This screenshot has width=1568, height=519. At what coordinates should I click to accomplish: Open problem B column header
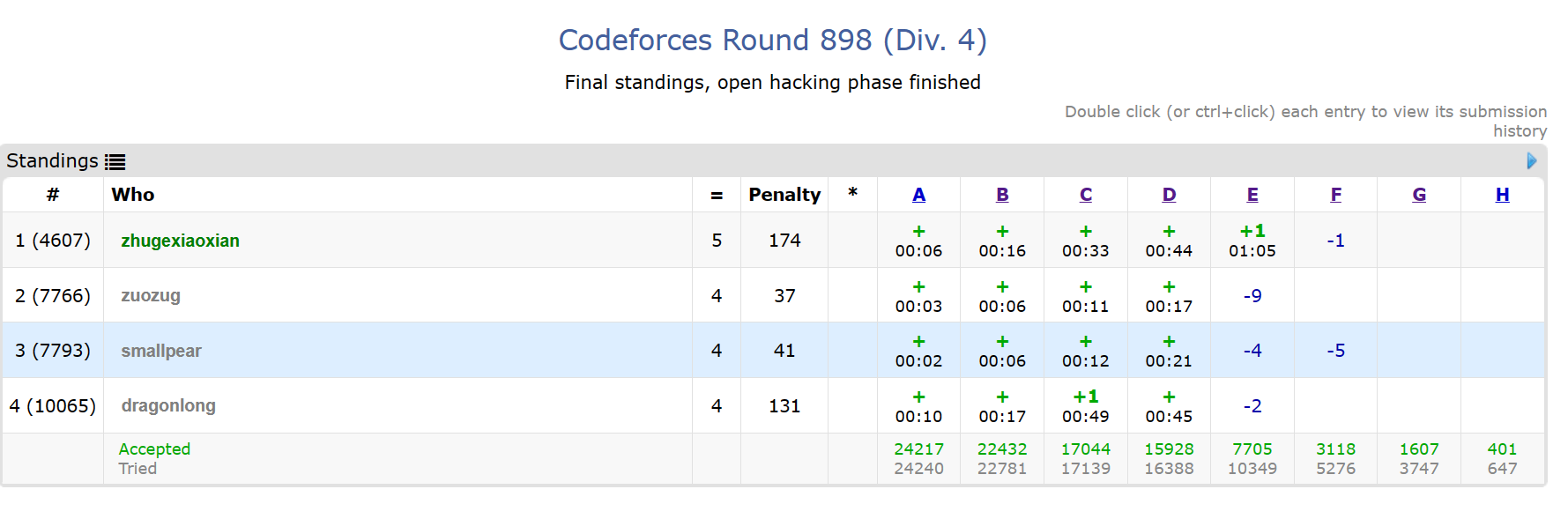pyautogui.click(x=1002, y=195)
